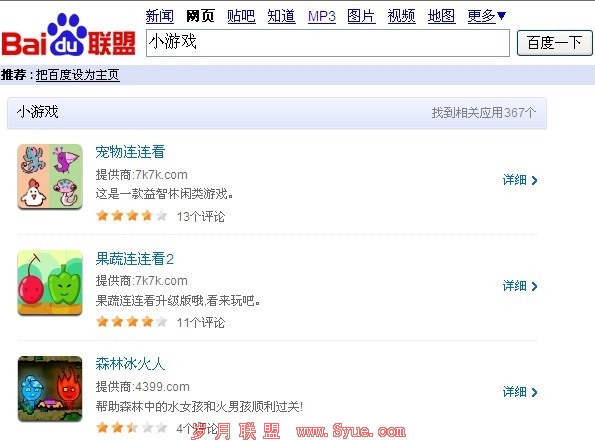Open the 13个评论 reviews link

coord(201,217)
